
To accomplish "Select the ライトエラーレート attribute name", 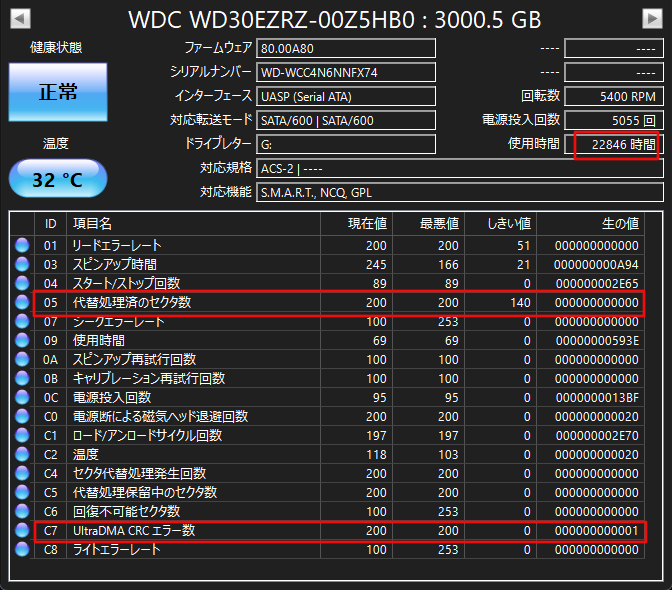I will coord(117,549).
